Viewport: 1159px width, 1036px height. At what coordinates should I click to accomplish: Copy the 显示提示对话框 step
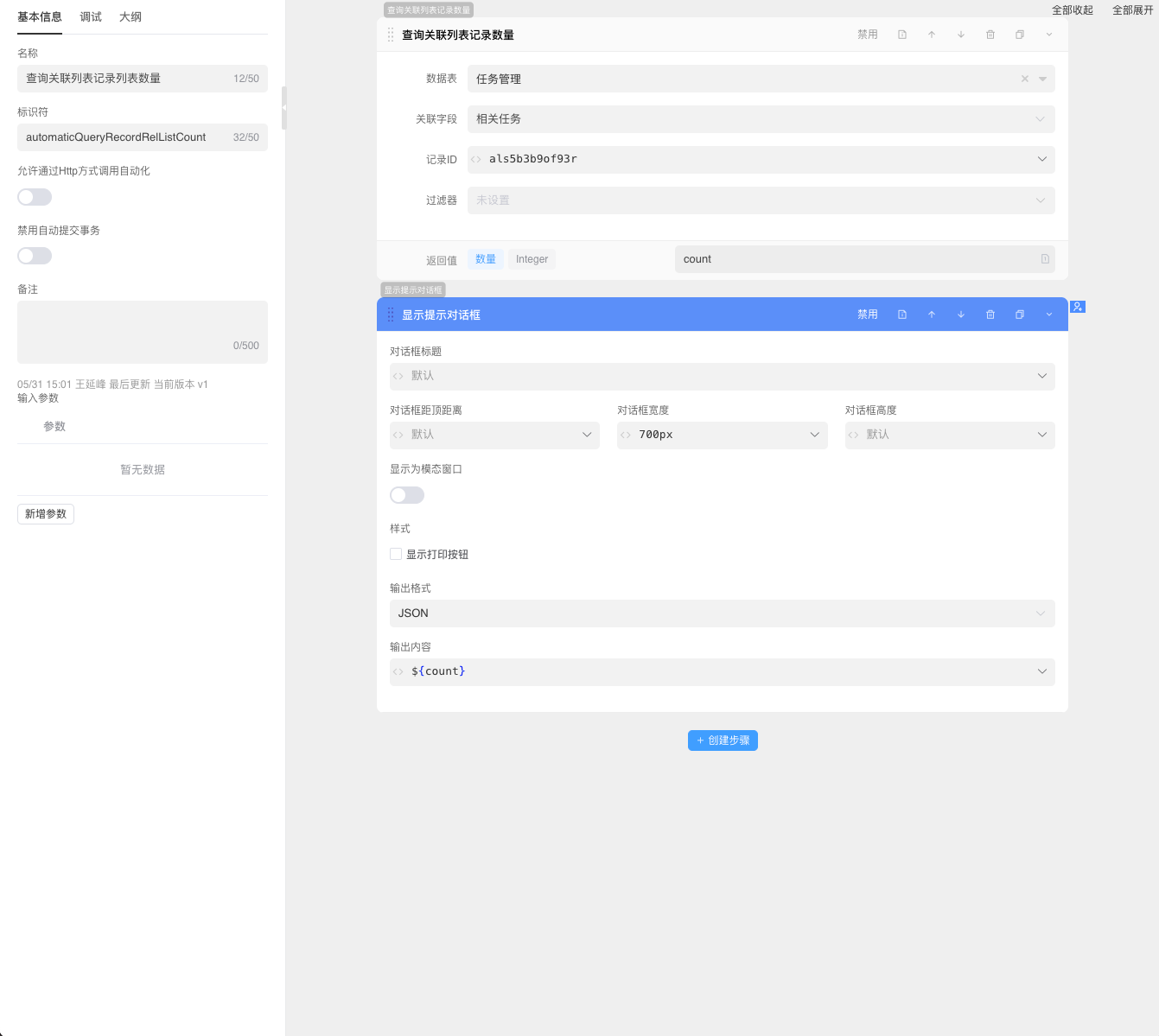click(x=1020, y=315)
